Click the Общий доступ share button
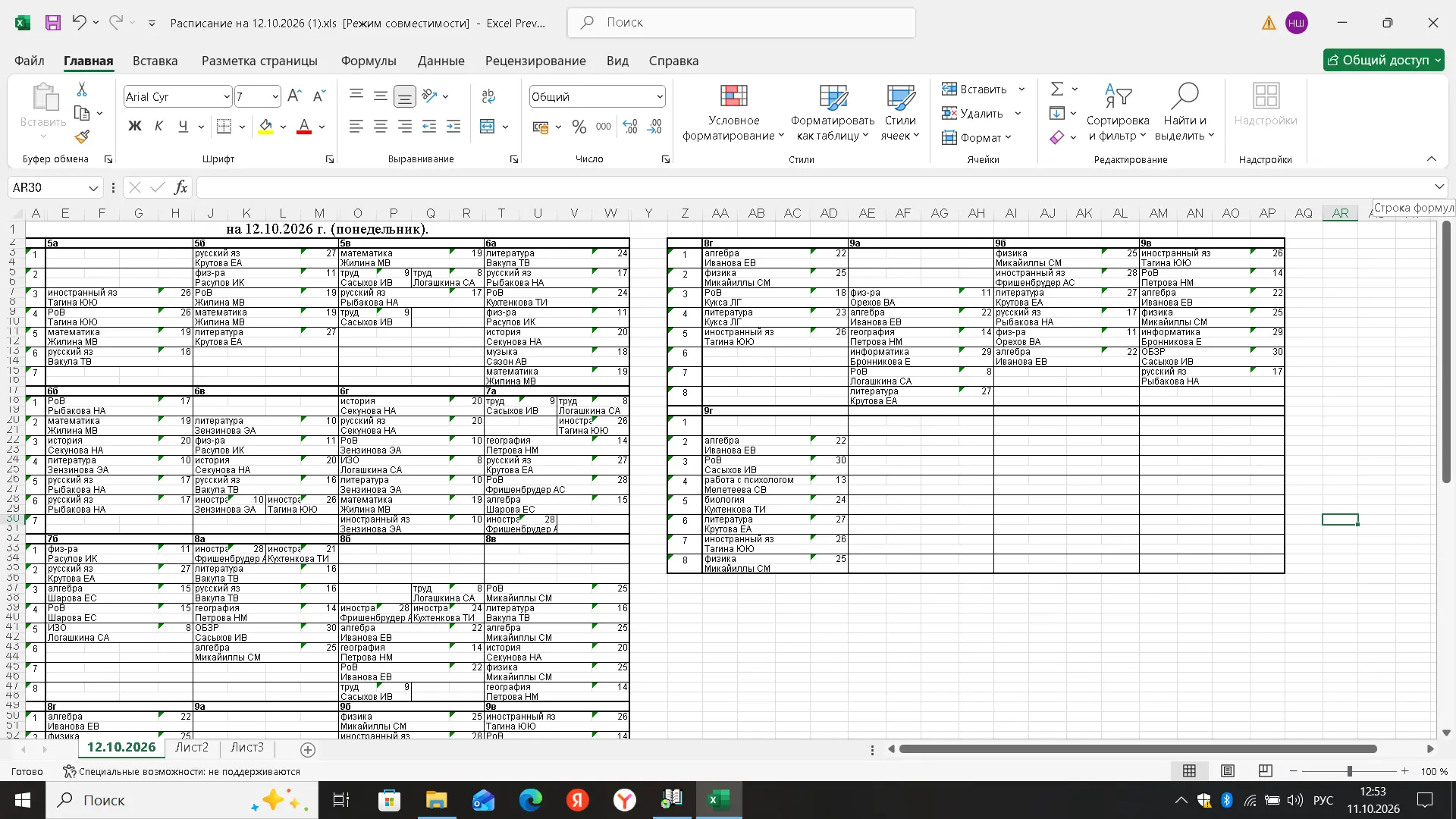1456x819 pixels. tap(1384, 60)
